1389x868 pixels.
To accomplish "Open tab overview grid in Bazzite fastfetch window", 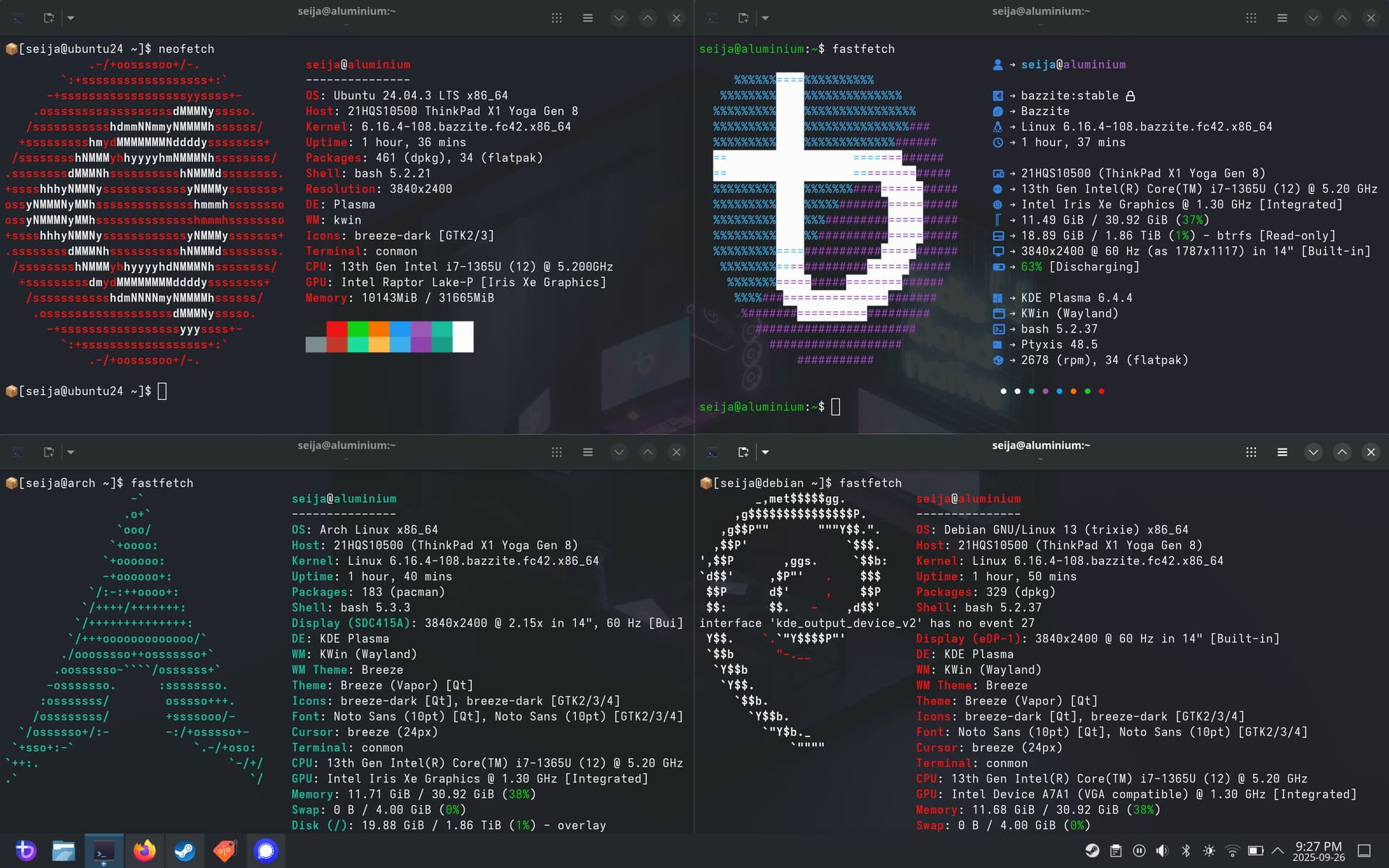I will 1251,18.
